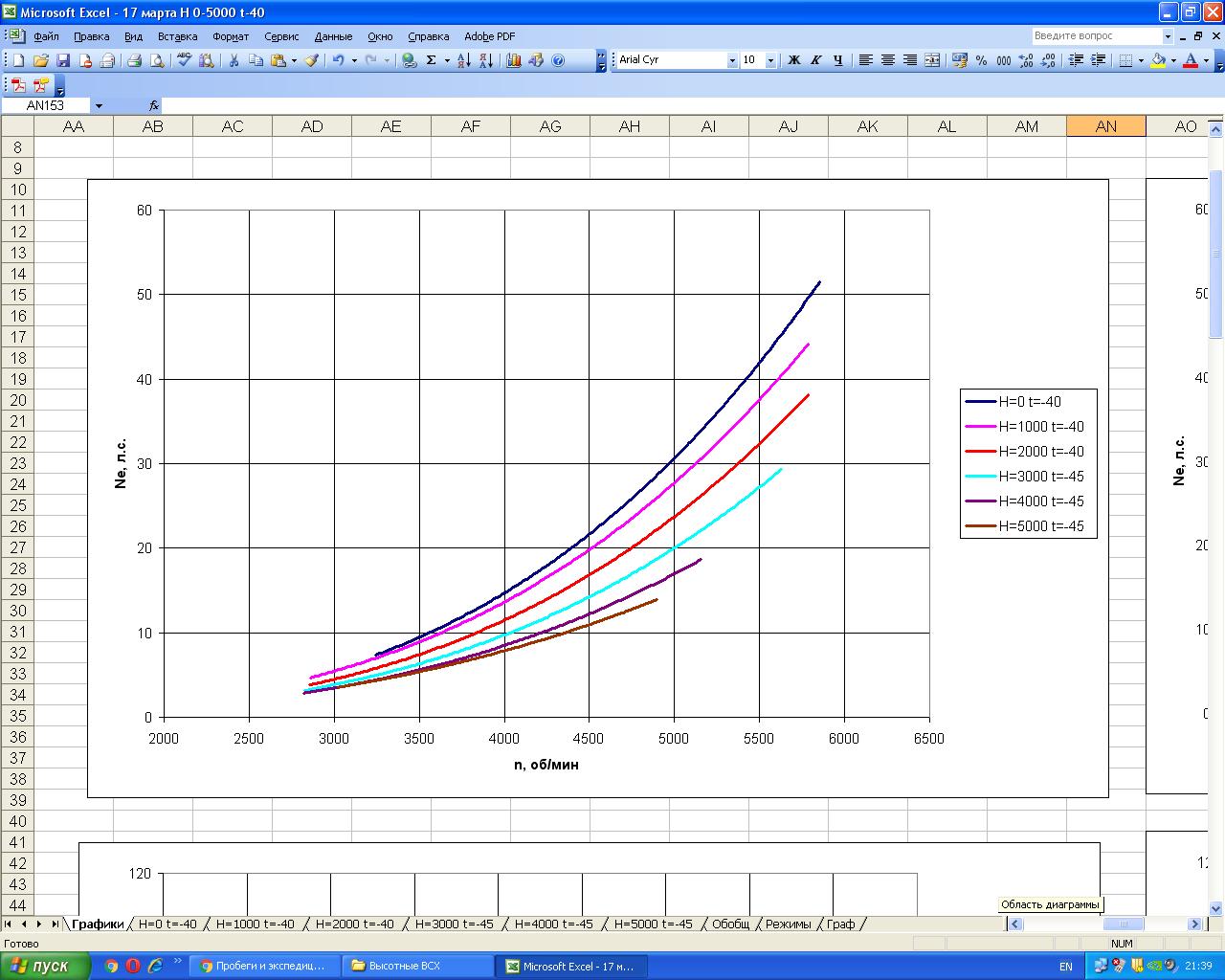Open the Обобщ sheet tab
The width and height of the screenshot is (1225, 980).
coord(730,924)
